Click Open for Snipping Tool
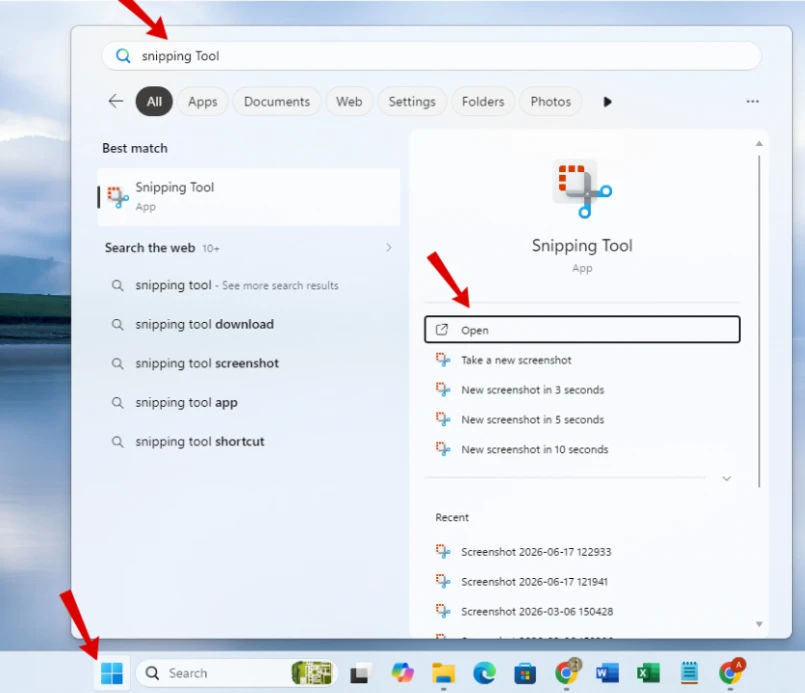Viewport: 805px width, 693px height. pyautogui.click(x=582, y=330)
